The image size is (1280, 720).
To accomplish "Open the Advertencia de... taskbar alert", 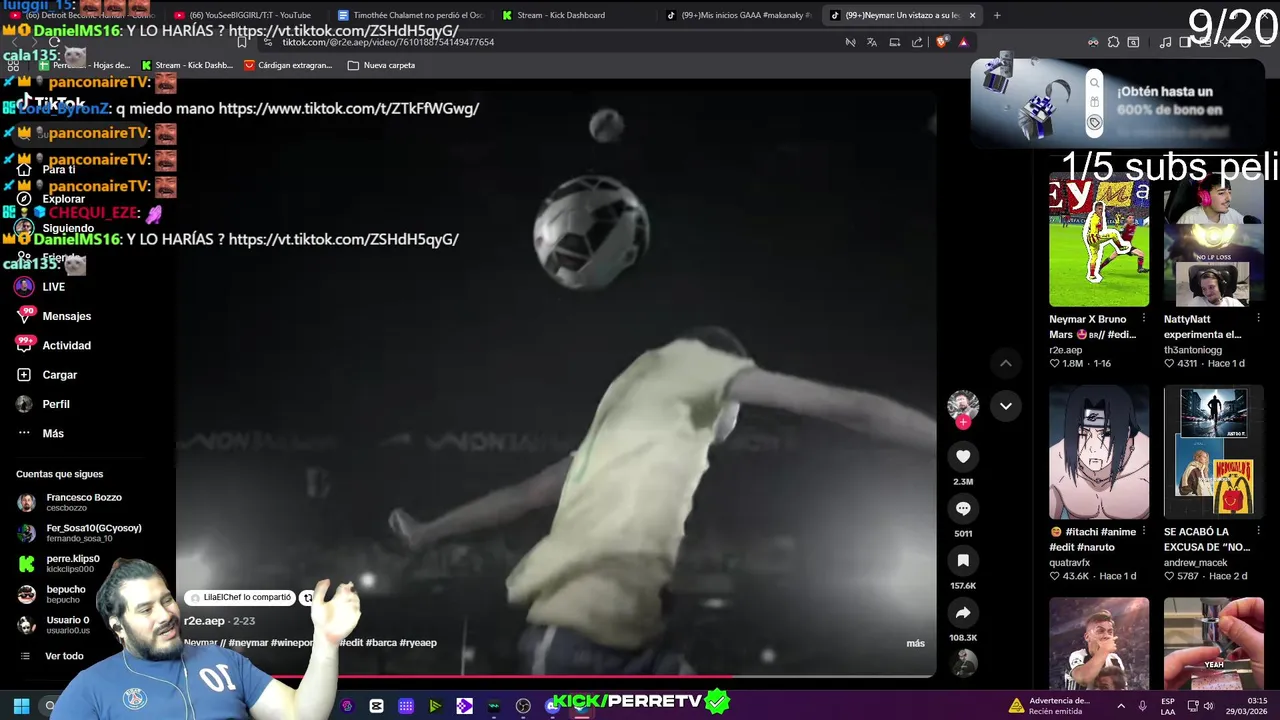I will (x=1049, y=706).
